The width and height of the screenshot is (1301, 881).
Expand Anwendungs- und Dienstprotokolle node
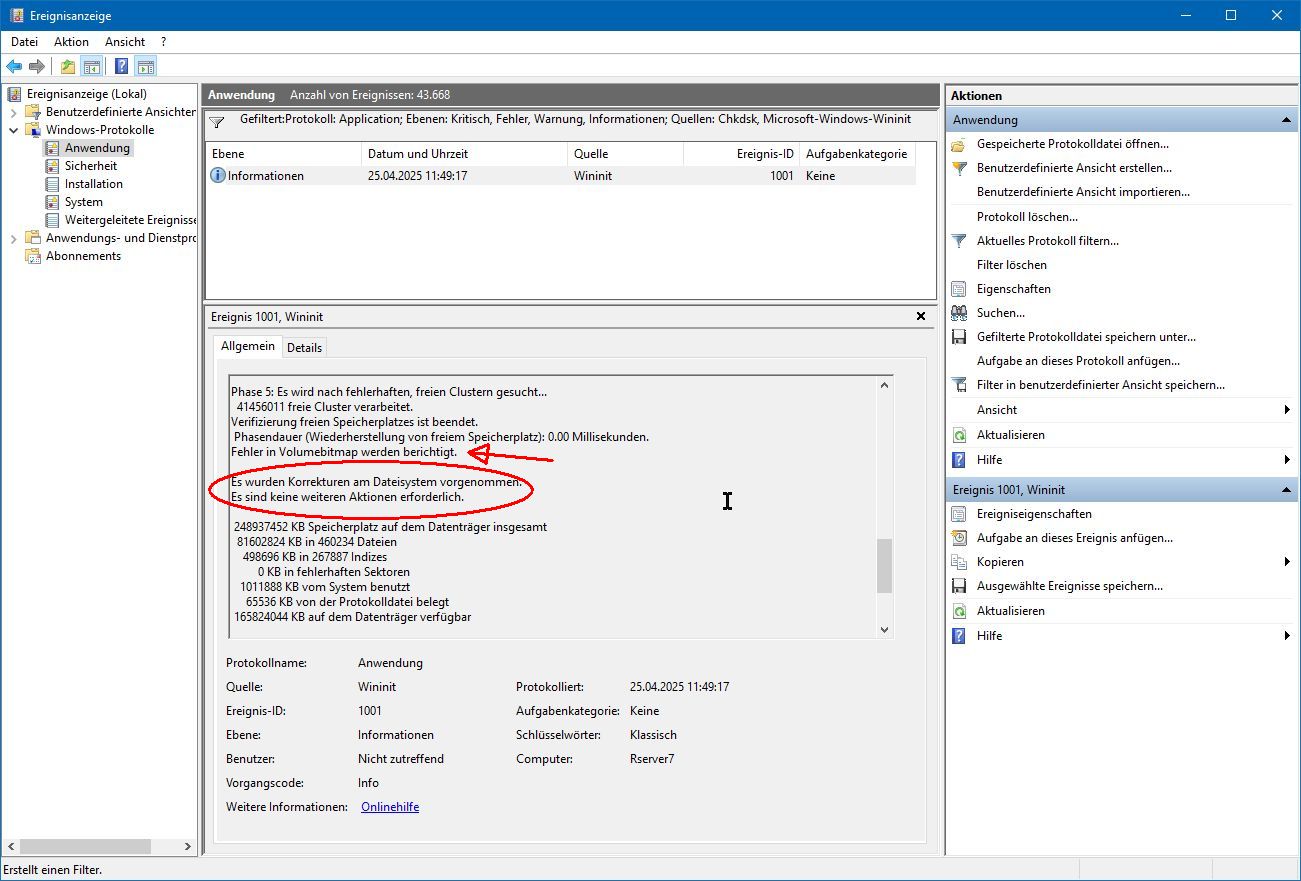[14, 238]
